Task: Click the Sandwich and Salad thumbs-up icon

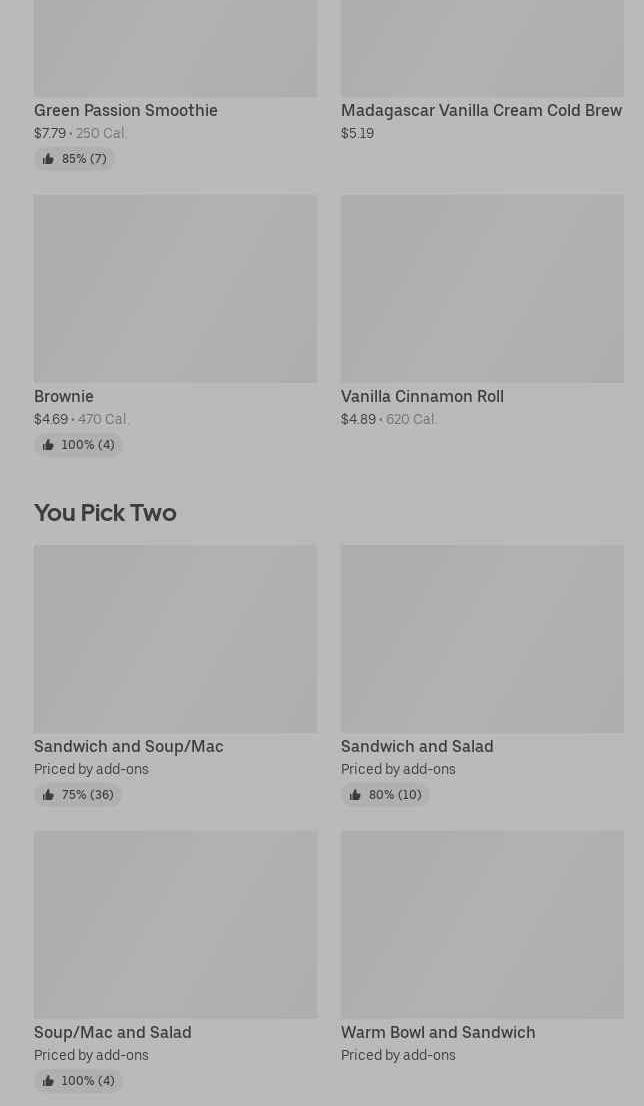Action: [355, 795]
